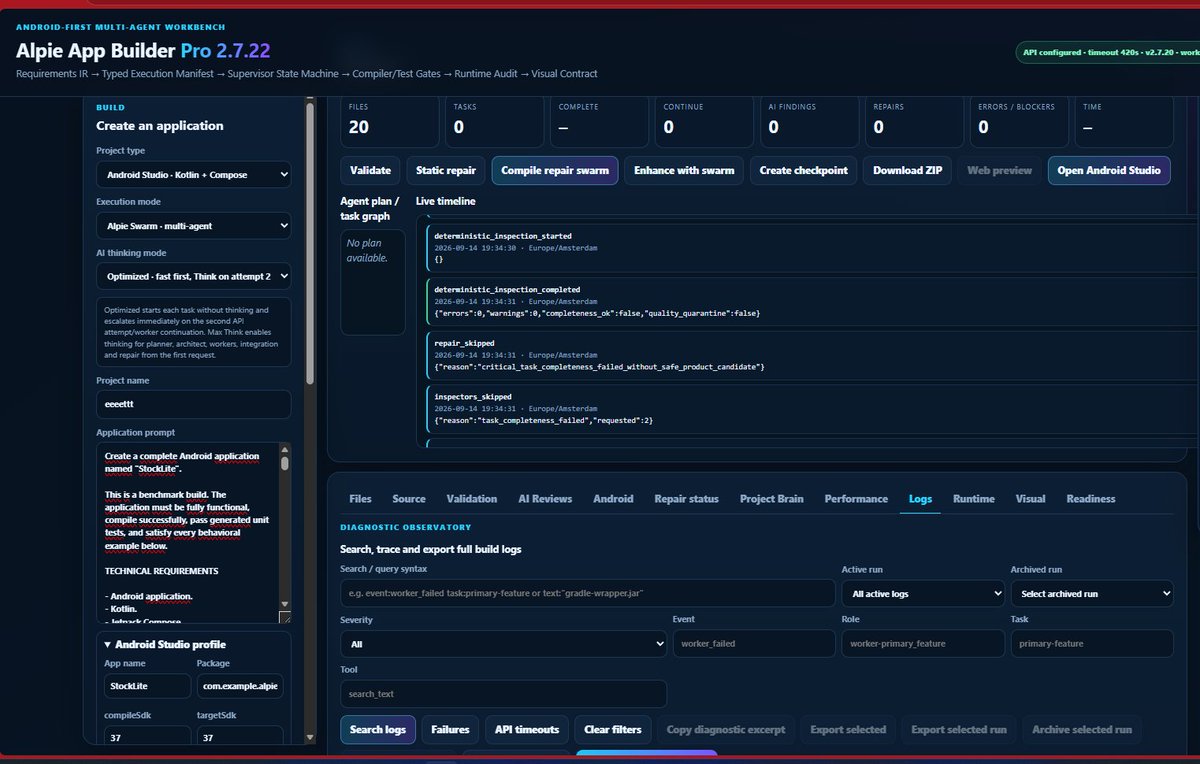Screen dimensions: 1200x764
Task: Click the Search / query syntax field
Action: 588,593
